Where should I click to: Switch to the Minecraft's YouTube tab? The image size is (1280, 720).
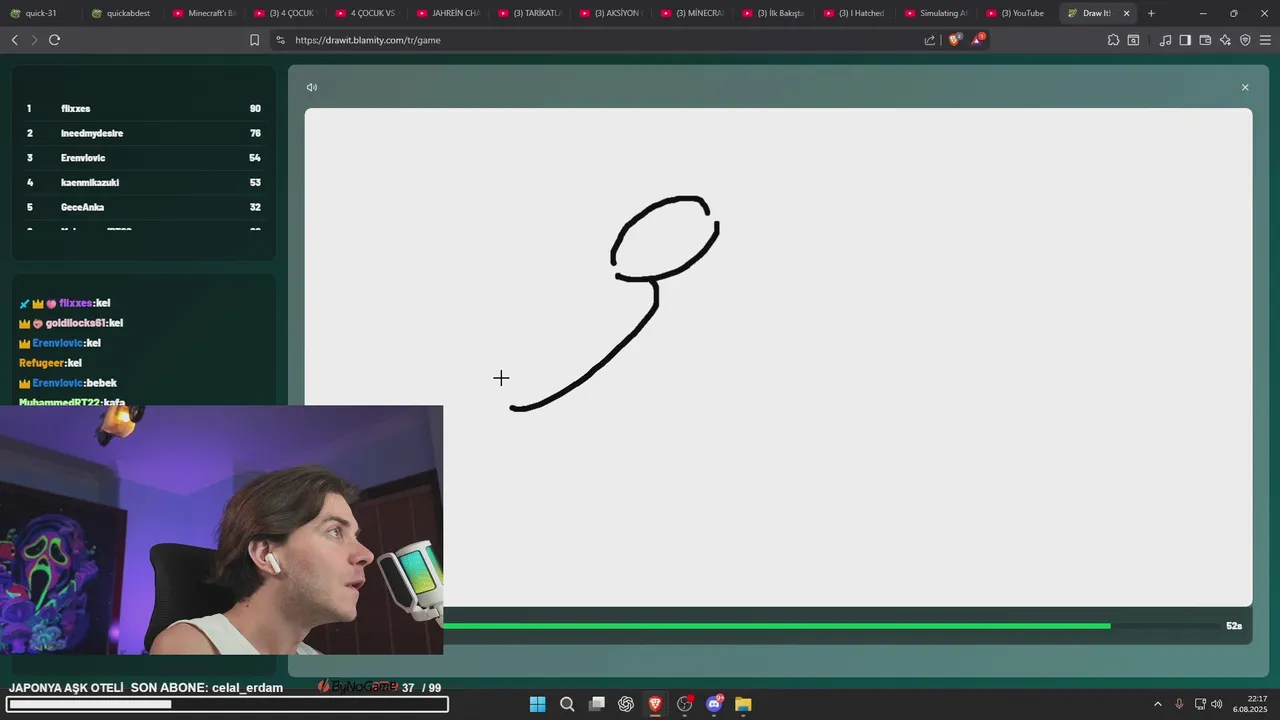(x=203, y=13)
